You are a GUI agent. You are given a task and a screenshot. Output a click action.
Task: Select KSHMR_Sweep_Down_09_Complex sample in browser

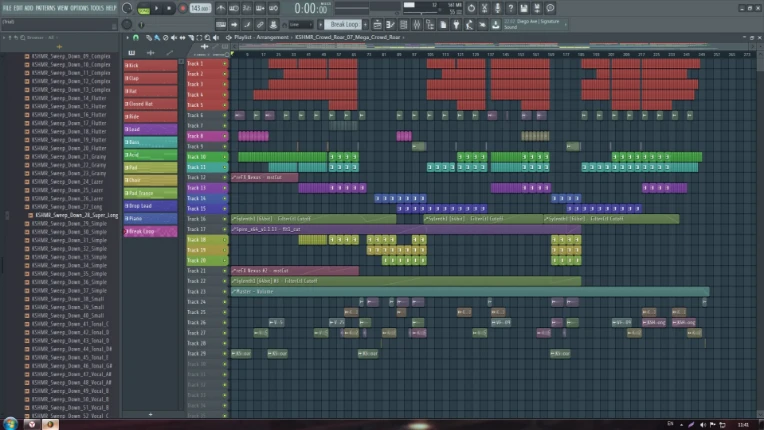coord(71,56)
